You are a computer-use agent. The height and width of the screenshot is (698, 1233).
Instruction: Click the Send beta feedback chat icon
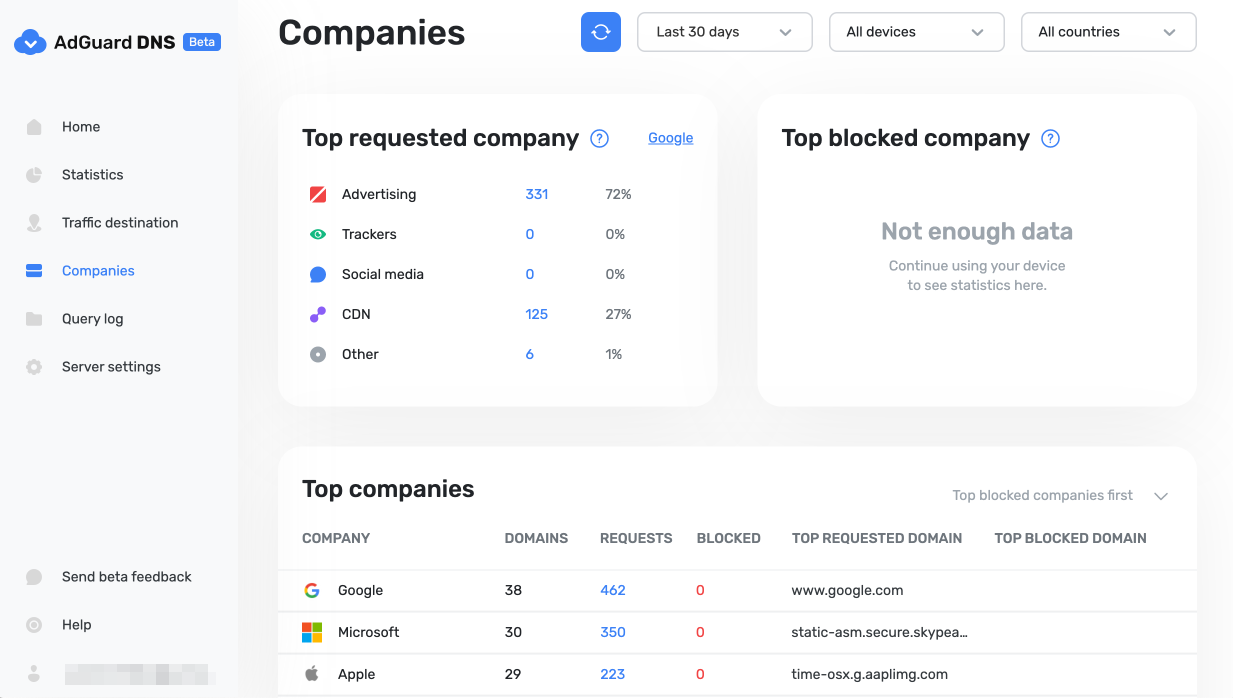pyautogui.click(x=34, y=577)
